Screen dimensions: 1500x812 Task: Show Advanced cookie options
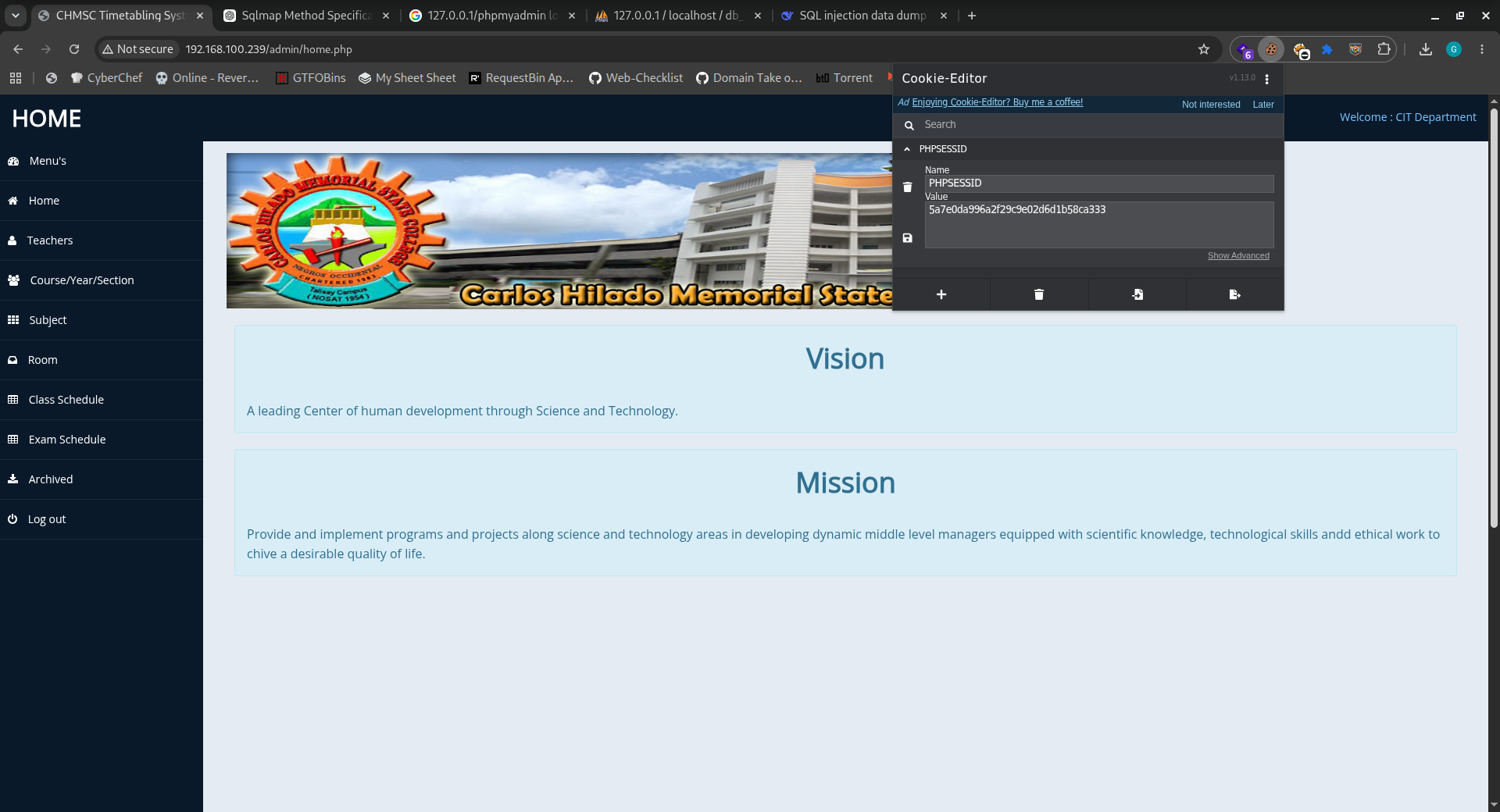pyautogui.click(x=1238, y=256)
